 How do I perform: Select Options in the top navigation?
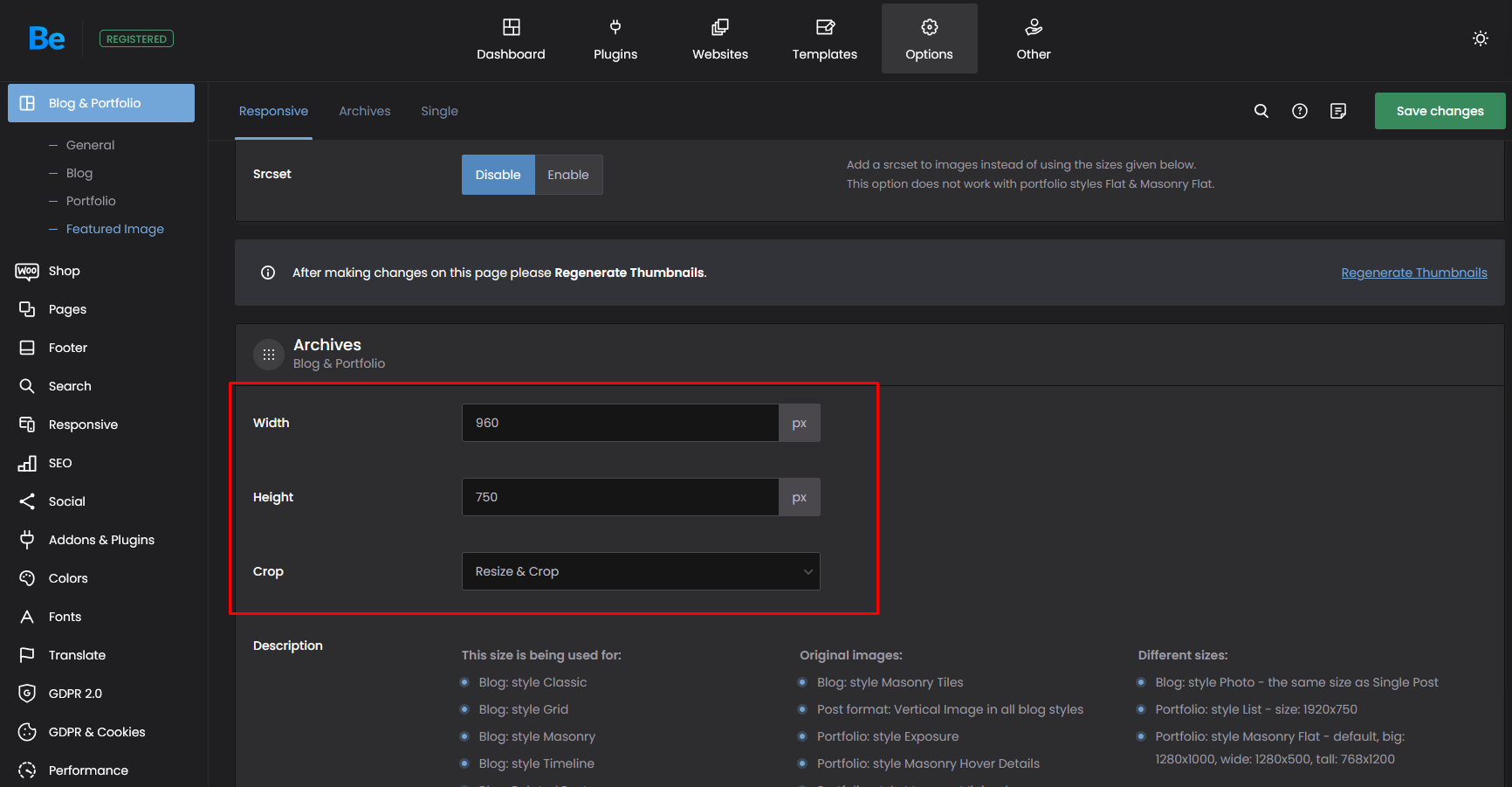point(929,38)
